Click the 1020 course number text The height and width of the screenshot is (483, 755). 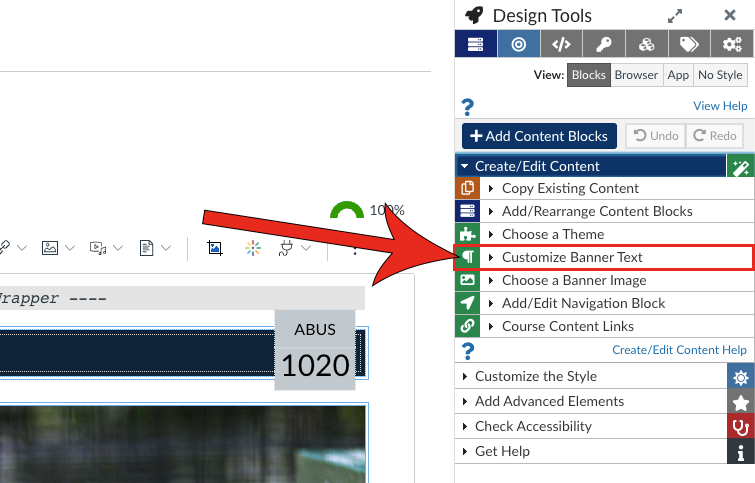click(x=315, y=366)
